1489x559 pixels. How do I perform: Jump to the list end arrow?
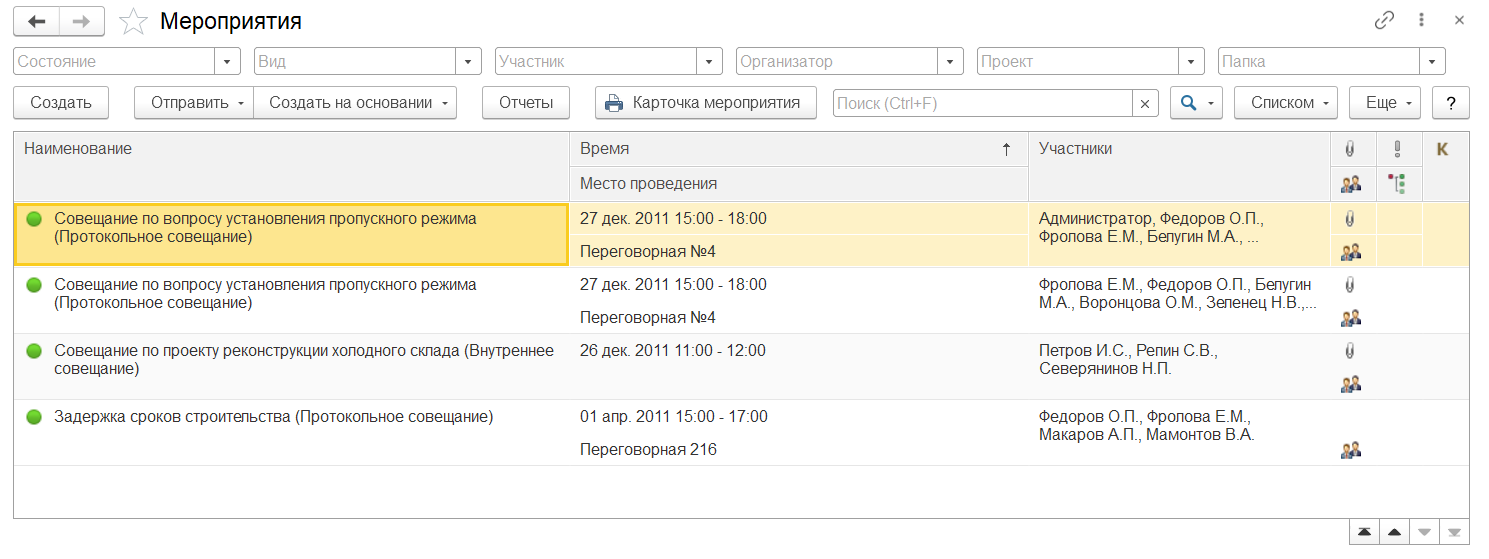pos(1454,533)
